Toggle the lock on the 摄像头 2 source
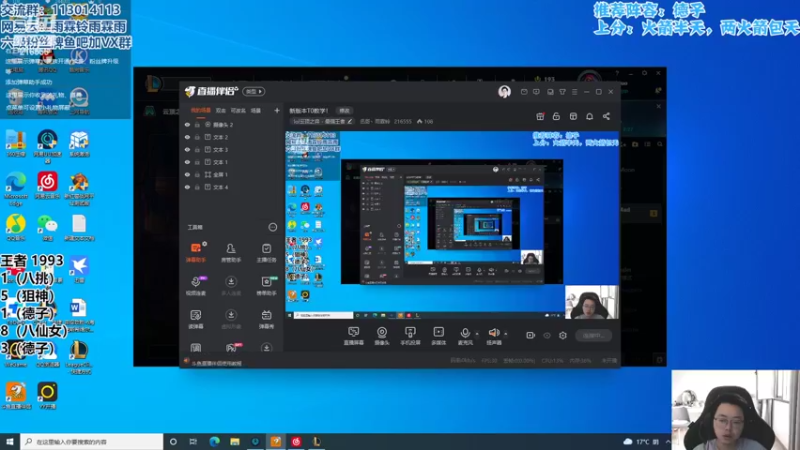 tap(197, 124)
